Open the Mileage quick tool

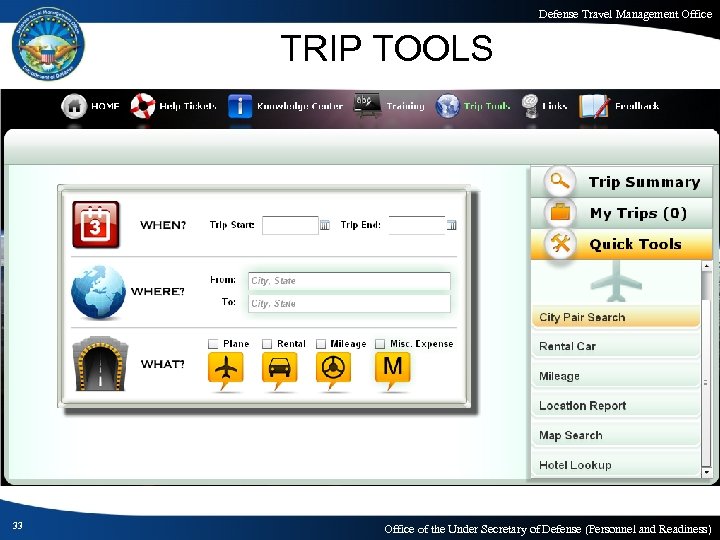(x=616, y=376)
